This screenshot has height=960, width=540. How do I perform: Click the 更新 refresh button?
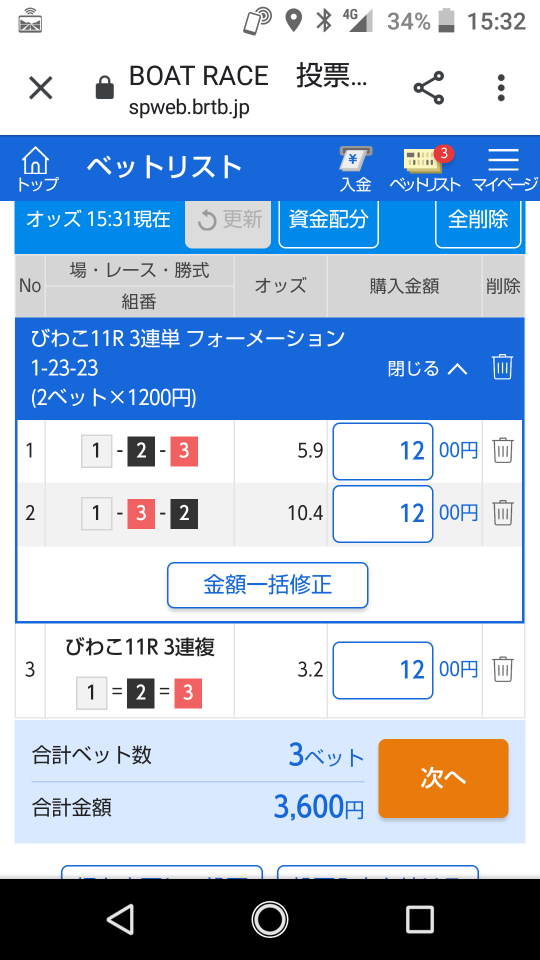point(228,220)
